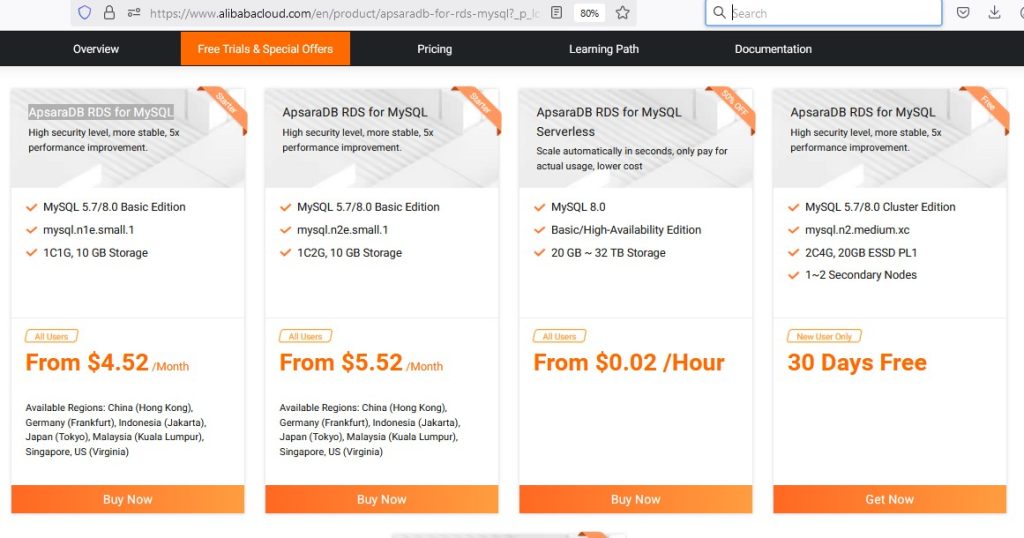1024x538 pixels.
Task: Click the checkmark beside mysql.n2e.small.1
Action: click(x=285, y=230)
